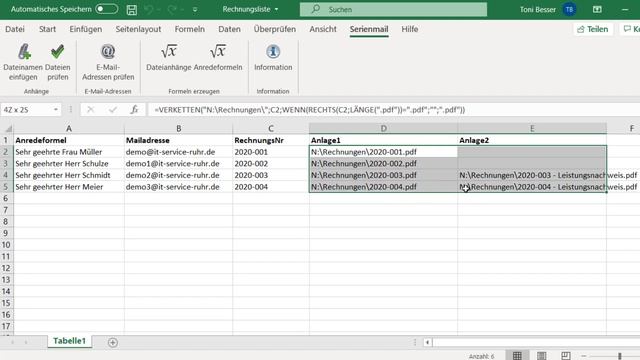Select cell with RechnungsNr 2020-003
The width and height of the screenshot is (640, 360).
tap(271, 175)
